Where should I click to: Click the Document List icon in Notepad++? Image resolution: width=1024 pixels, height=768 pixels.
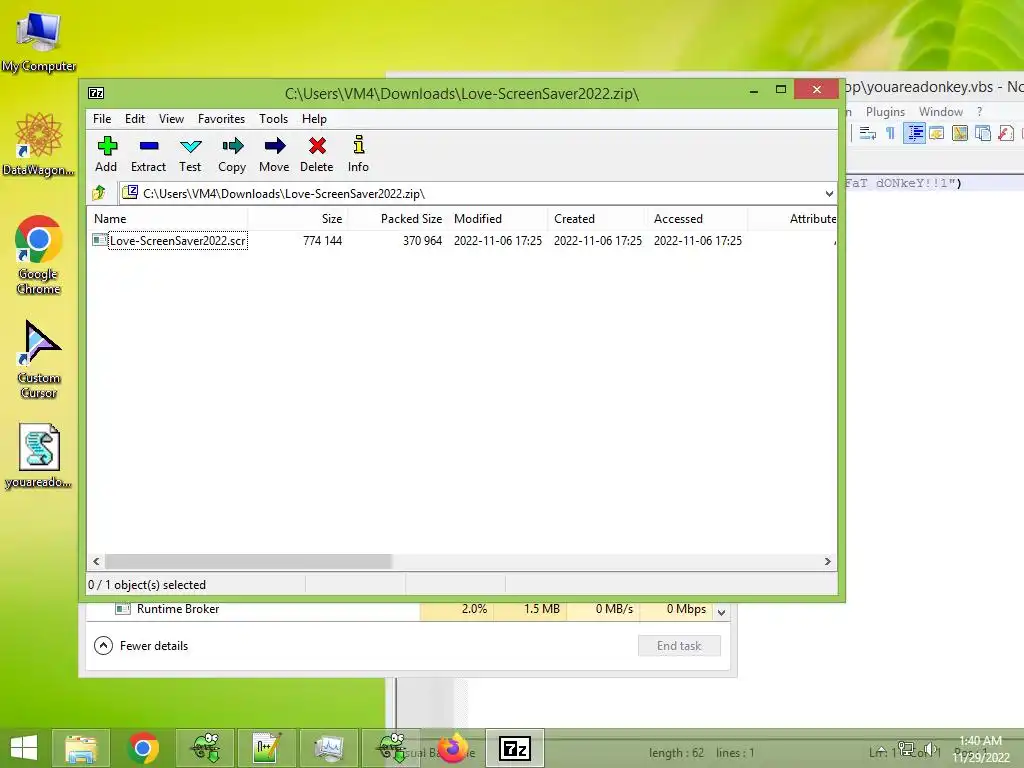point(983,133)
